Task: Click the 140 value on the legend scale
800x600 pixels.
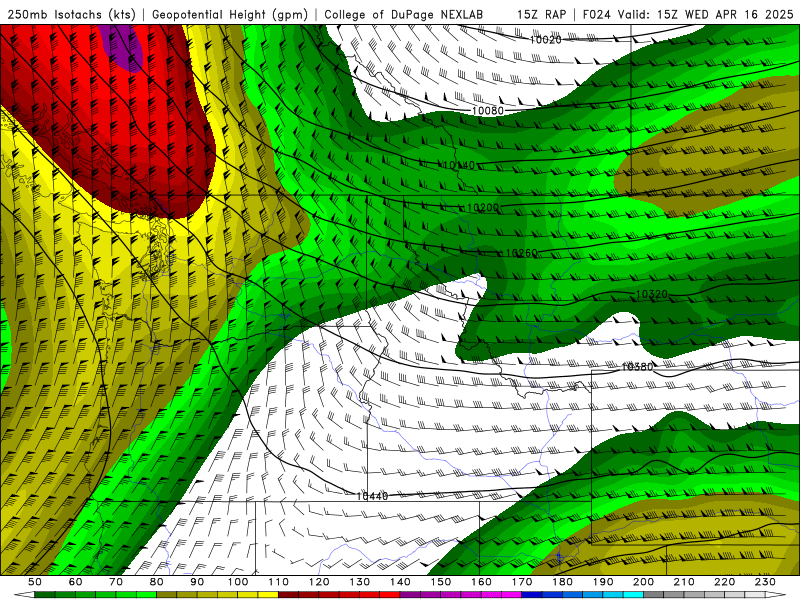Action: [400, 582]
